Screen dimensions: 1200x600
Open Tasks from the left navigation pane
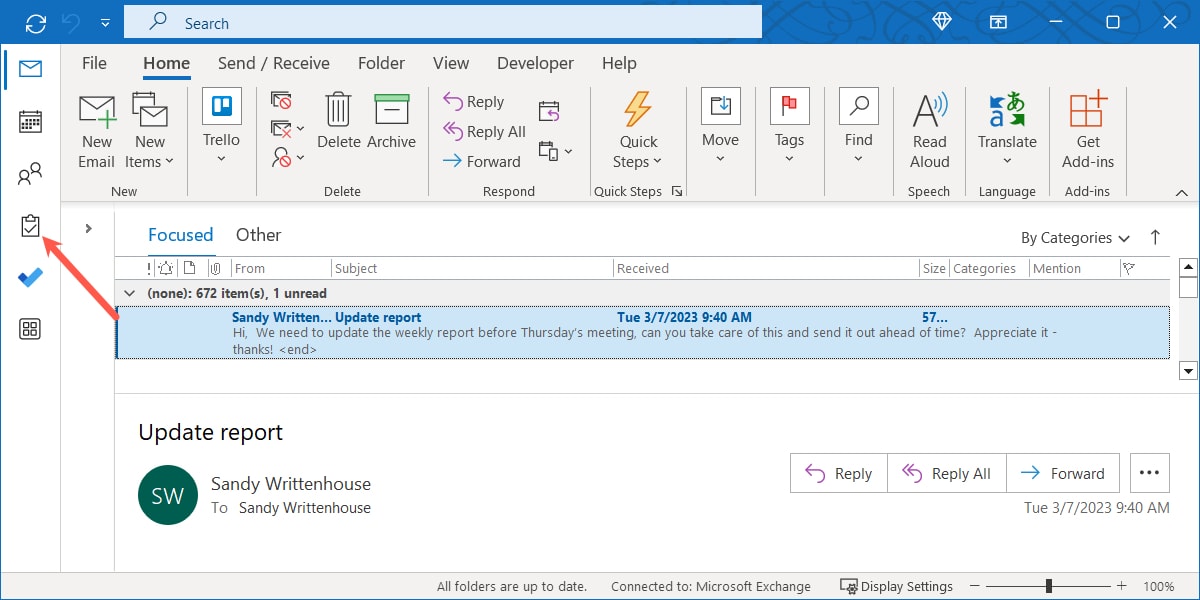[x=30, y=225]
